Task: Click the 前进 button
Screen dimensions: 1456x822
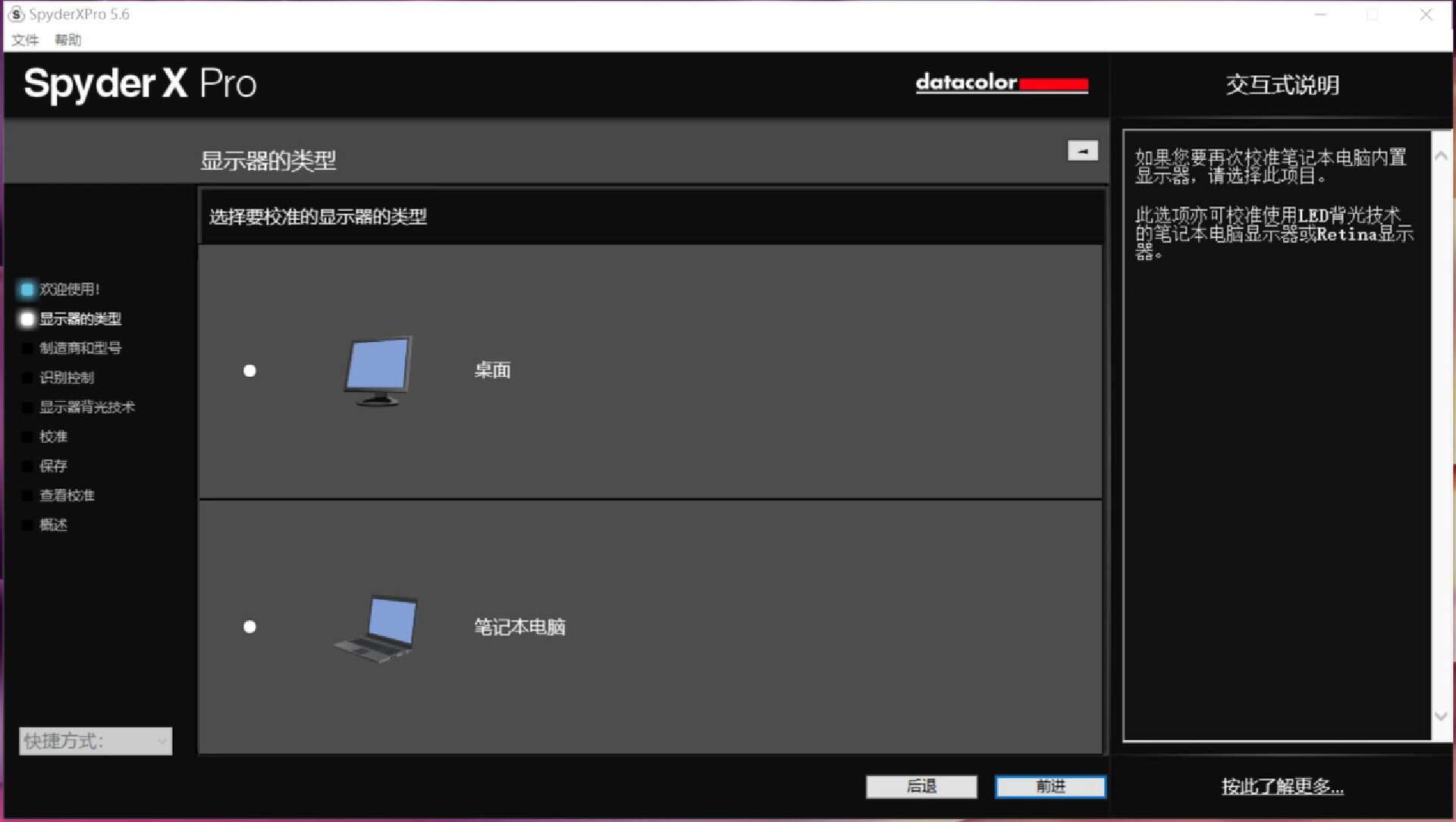Action: point(1050,786)
